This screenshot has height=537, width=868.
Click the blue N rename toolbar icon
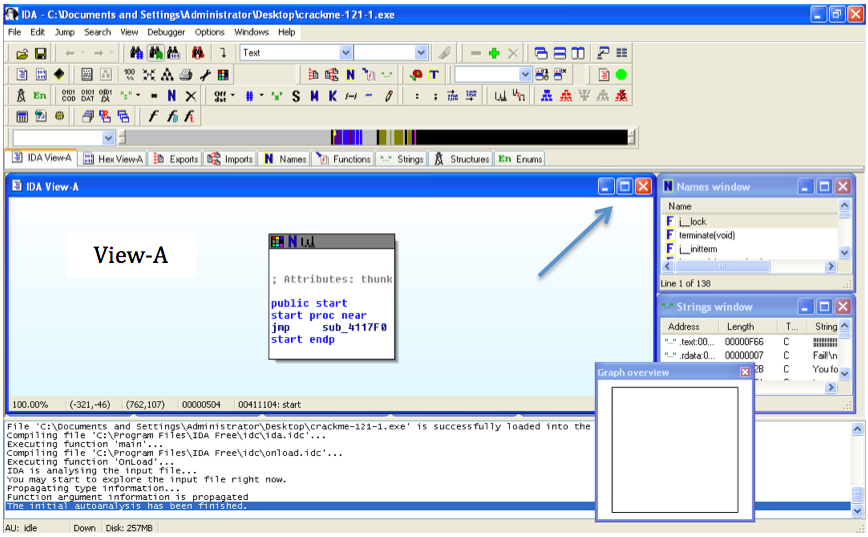click(x=172, y=96)
